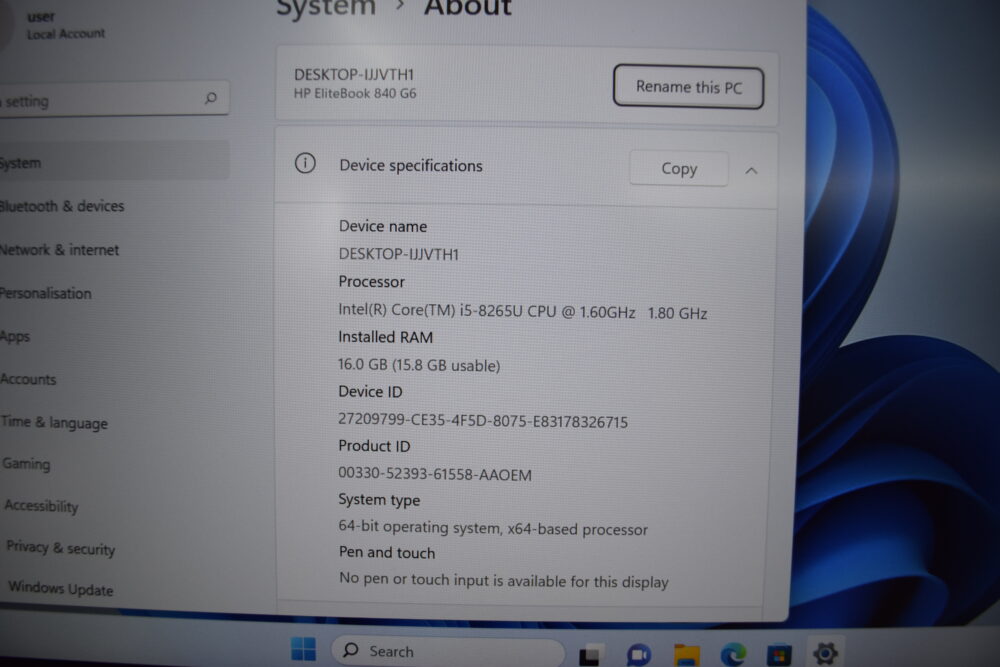The image size is (1000, 667).
Task: Open Privacy & security settings
Action: click(61, 548)
